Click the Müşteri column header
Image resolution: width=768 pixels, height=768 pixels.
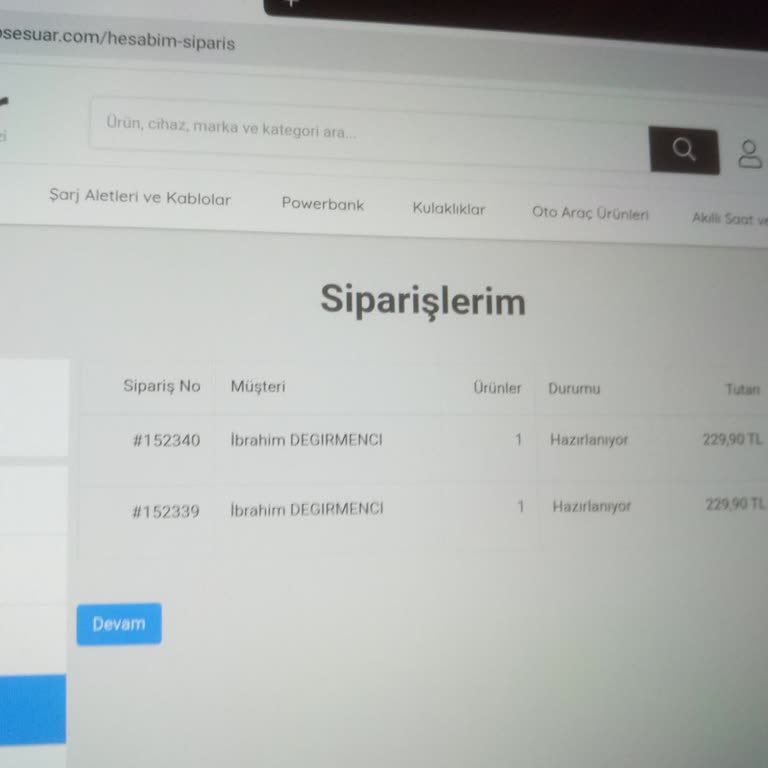(x=258, y=386)
